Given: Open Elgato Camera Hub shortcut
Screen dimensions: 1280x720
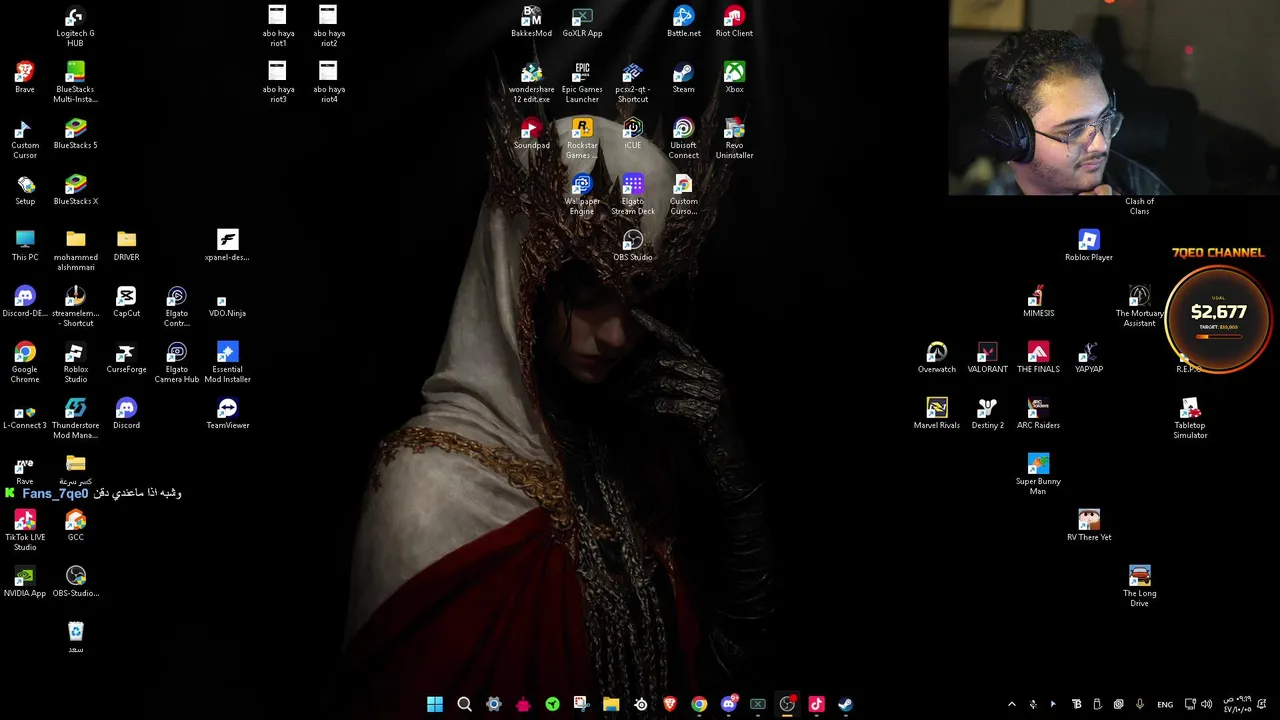Looking at the screenshot, I should (177, 363).
